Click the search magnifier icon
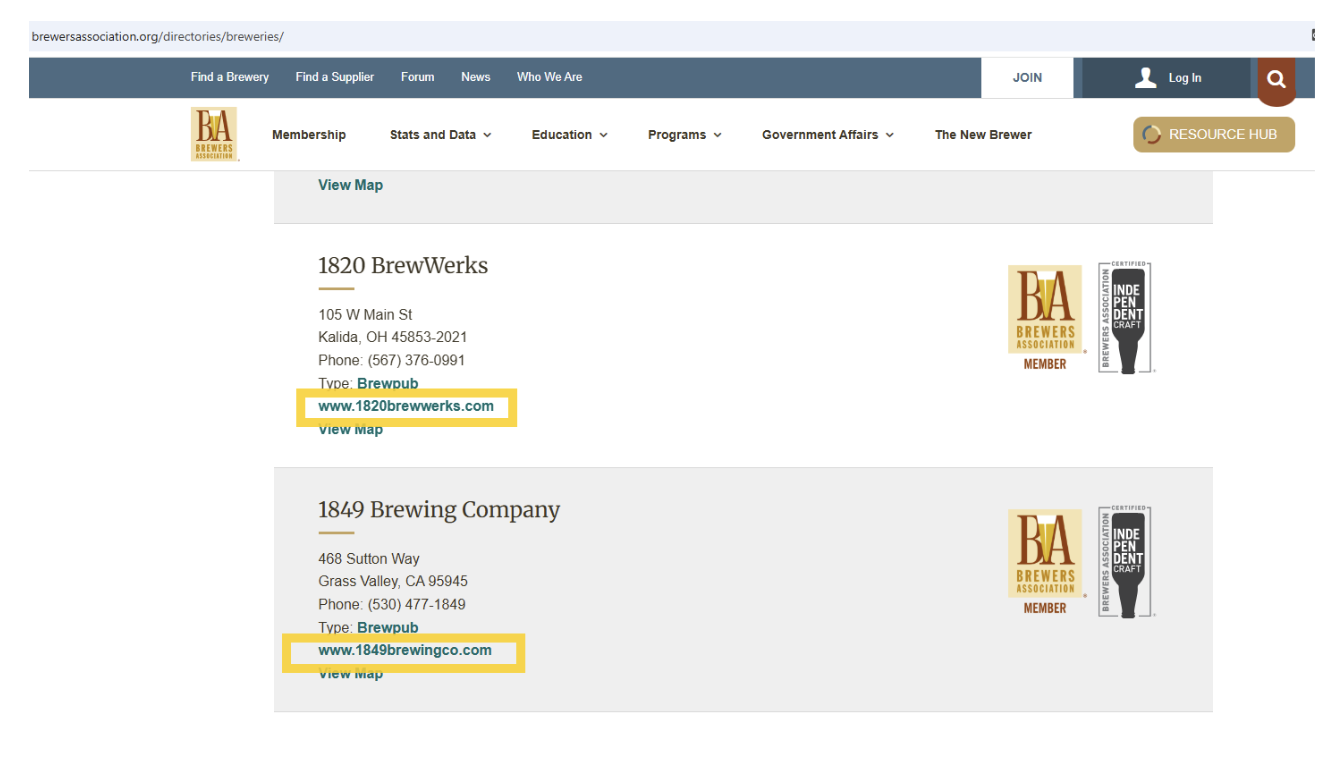Image resolution: width=1322 pixels, height=768 pixels. 1275,79
